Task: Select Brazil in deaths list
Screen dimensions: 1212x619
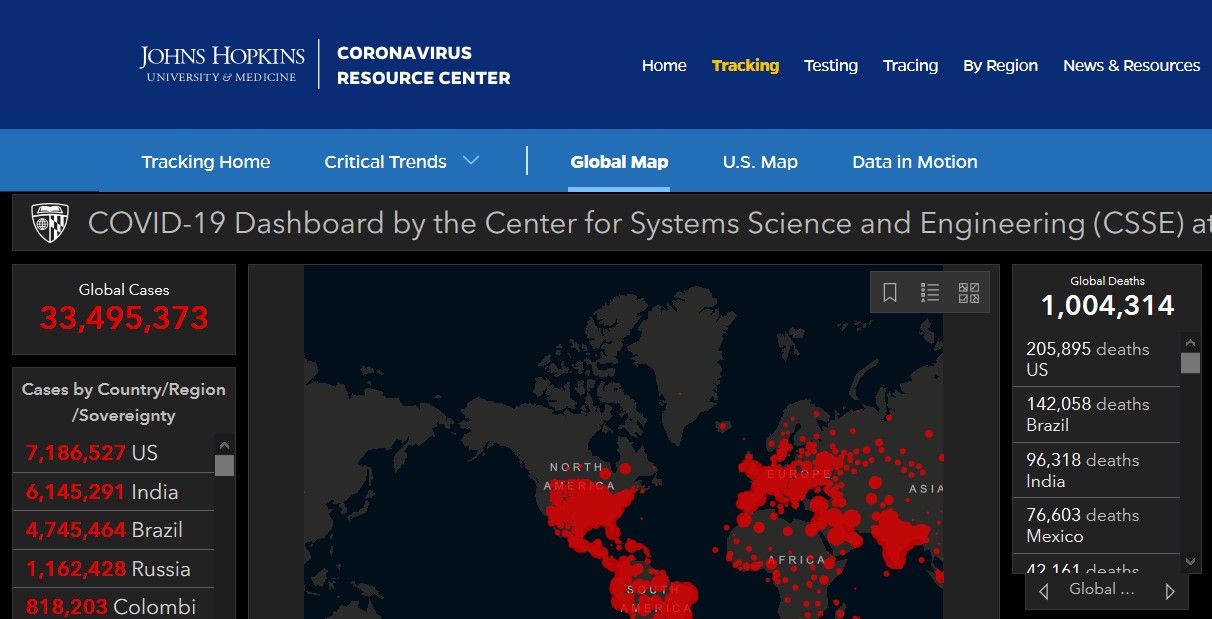Action: pyautogui.click(x=1096, y=415)
